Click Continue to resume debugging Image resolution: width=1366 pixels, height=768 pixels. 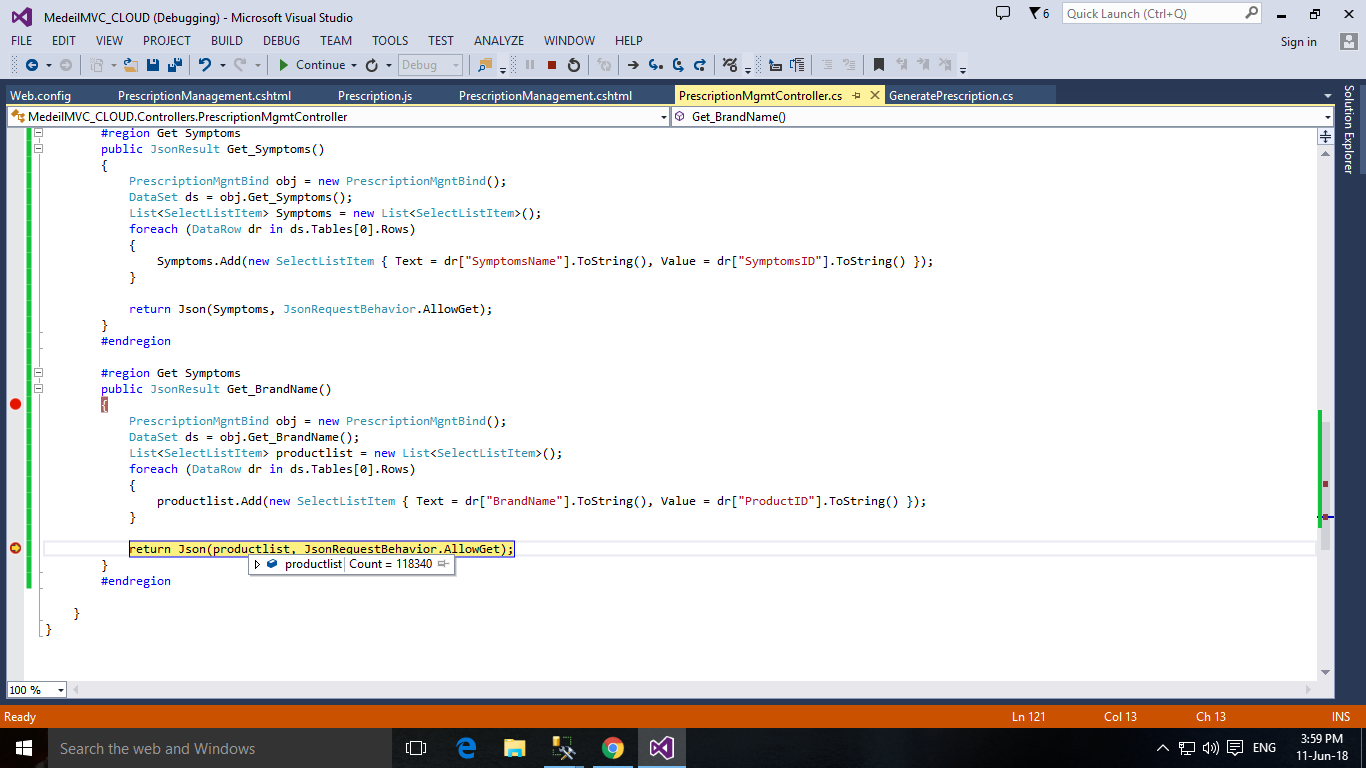(310, 65)
